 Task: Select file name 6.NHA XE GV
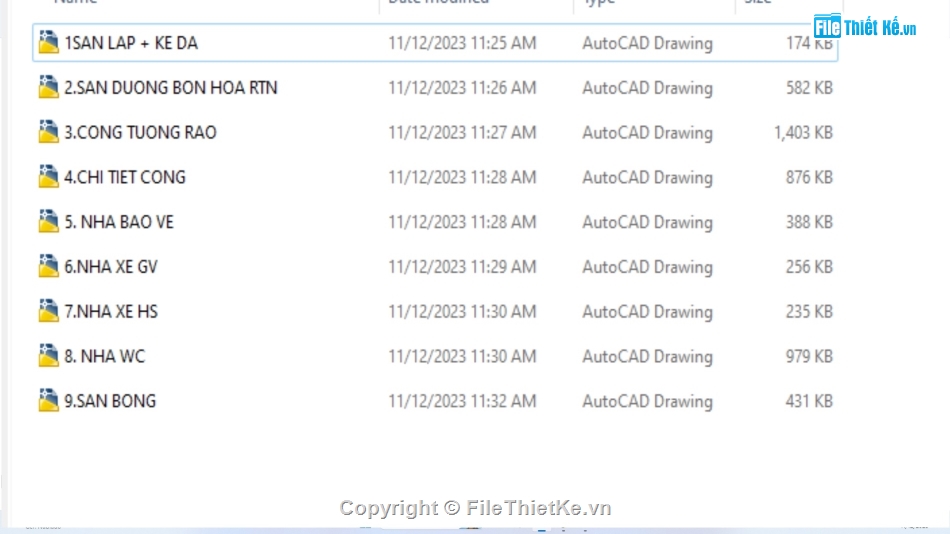(111, 267)
